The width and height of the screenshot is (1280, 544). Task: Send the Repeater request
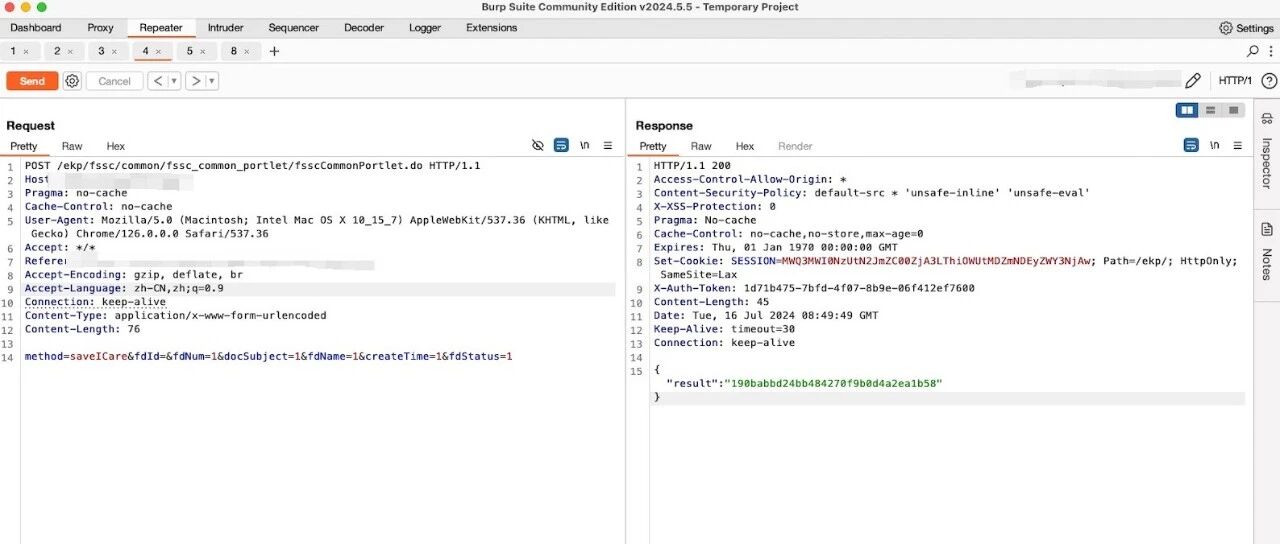(x=32, y=81)
